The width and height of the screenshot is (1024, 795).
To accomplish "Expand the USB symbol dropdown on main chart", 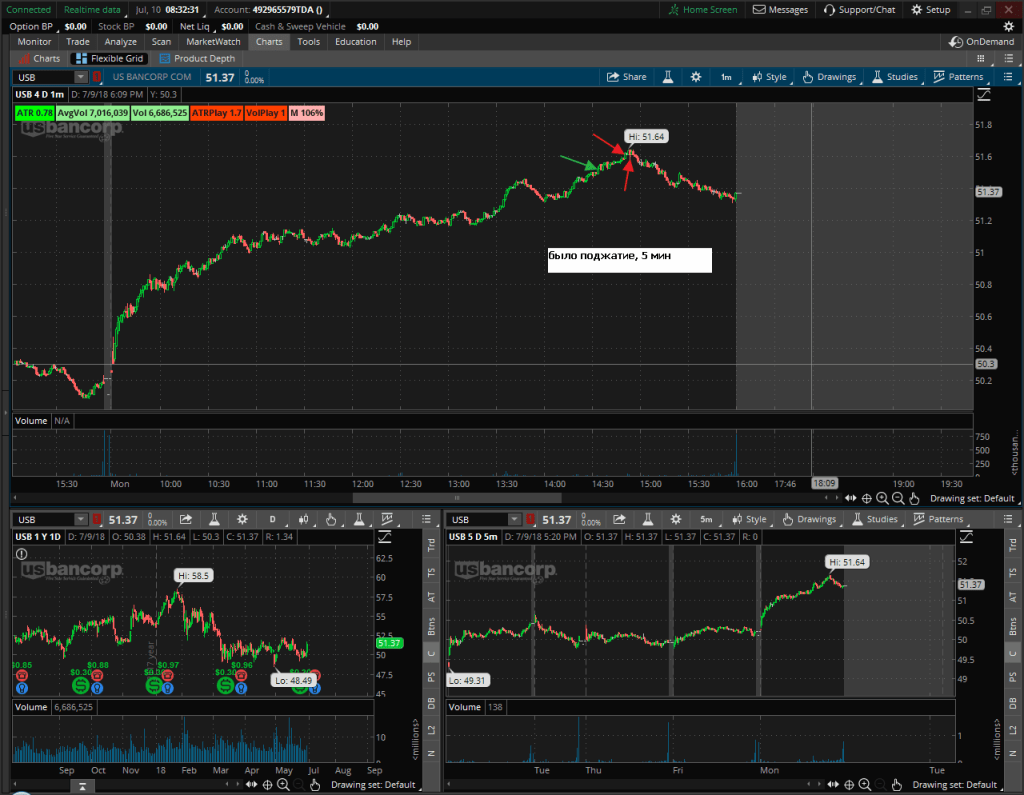I will (80, 77).
